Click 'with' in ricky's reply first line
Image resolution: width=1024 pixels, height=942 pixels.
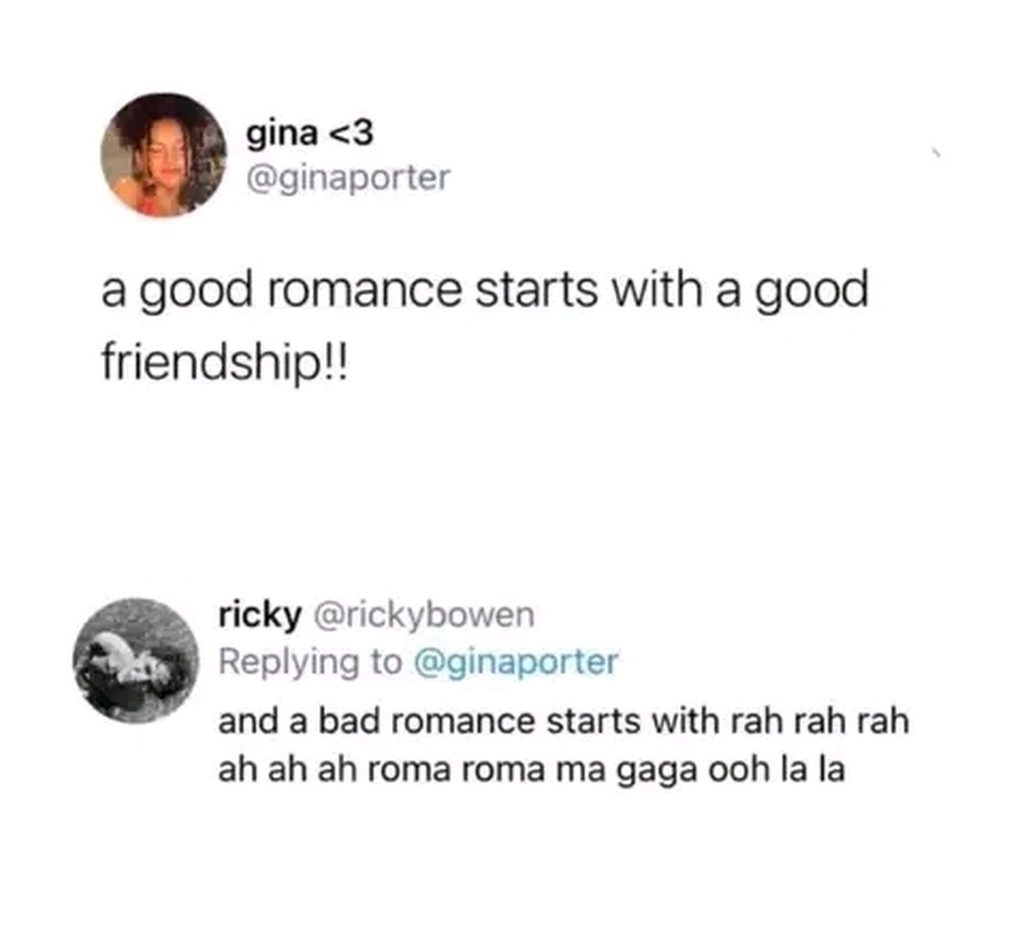point(686,721)
